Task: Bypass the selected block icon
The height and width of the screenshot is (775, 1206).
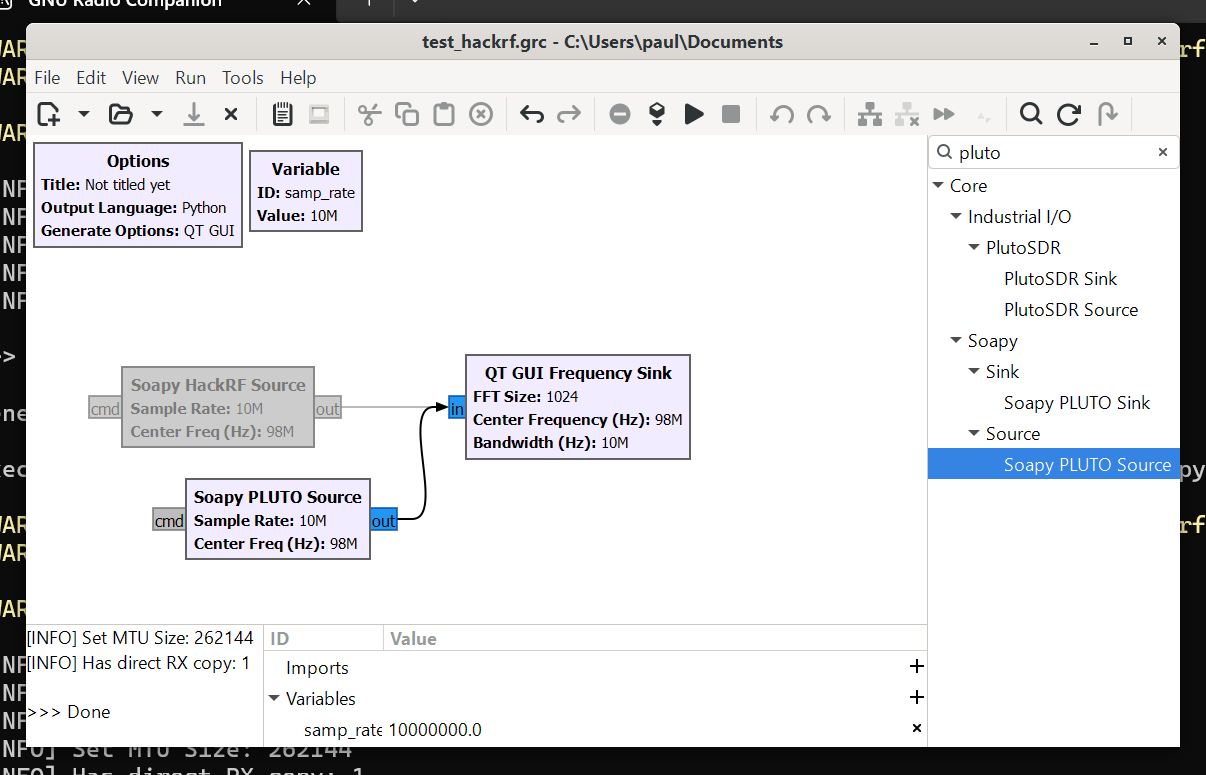Action: pyautogui.click(x=944, y=114)
